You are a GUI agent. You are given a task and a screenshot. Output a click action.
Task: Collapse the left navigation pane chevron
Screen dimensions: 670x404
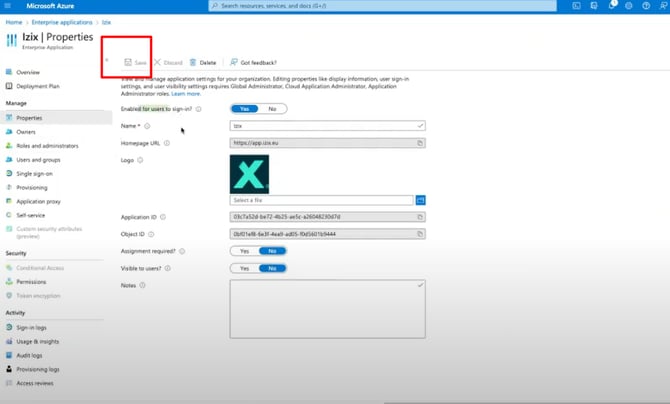point(107,60)
